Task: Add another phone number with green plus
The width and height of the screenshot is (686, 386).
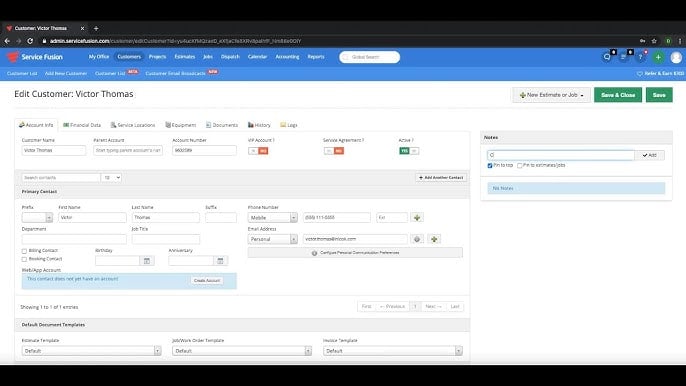Action: point(417,218)
